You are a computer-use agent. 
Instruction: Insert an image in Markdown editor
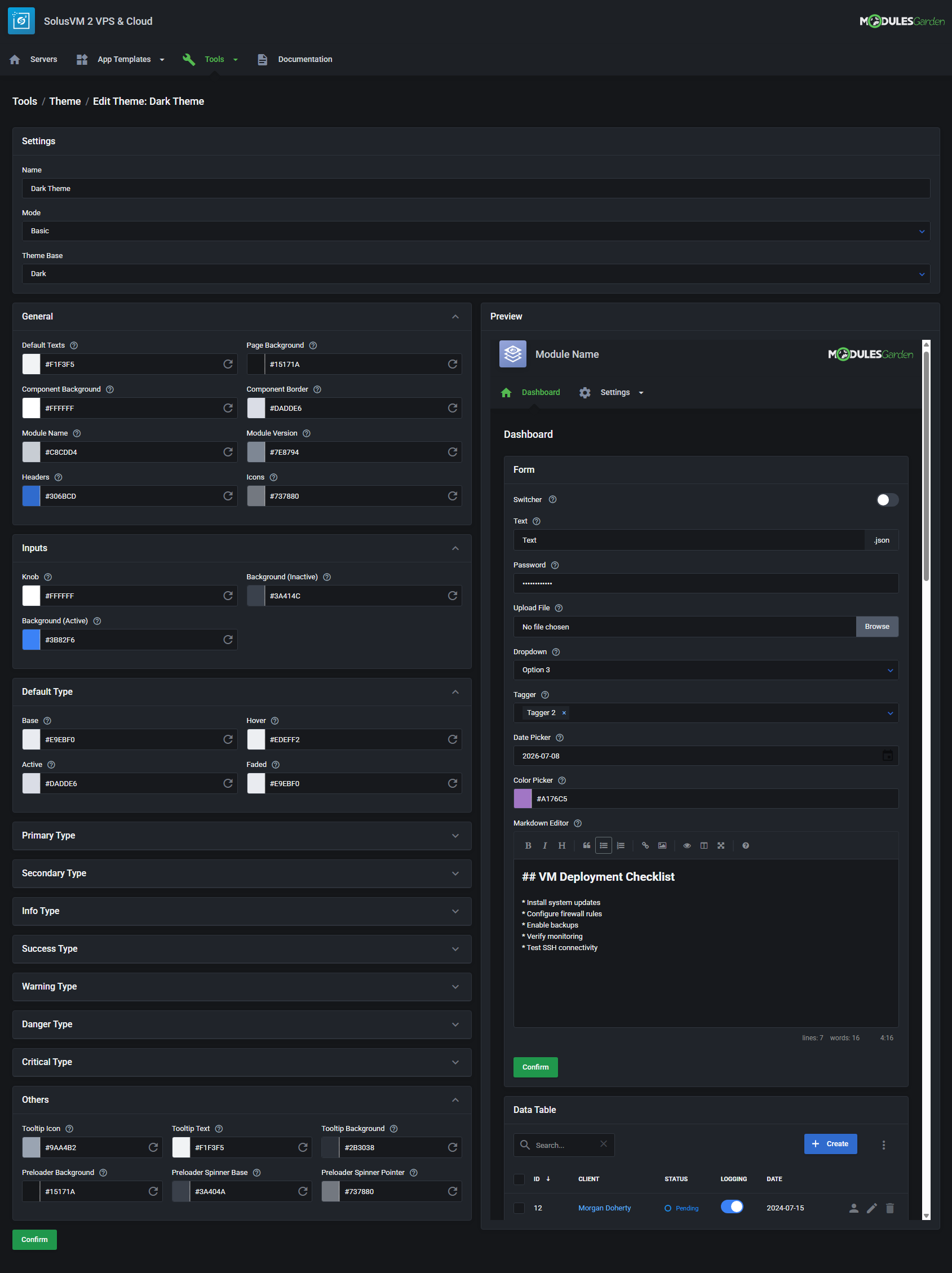662,845
